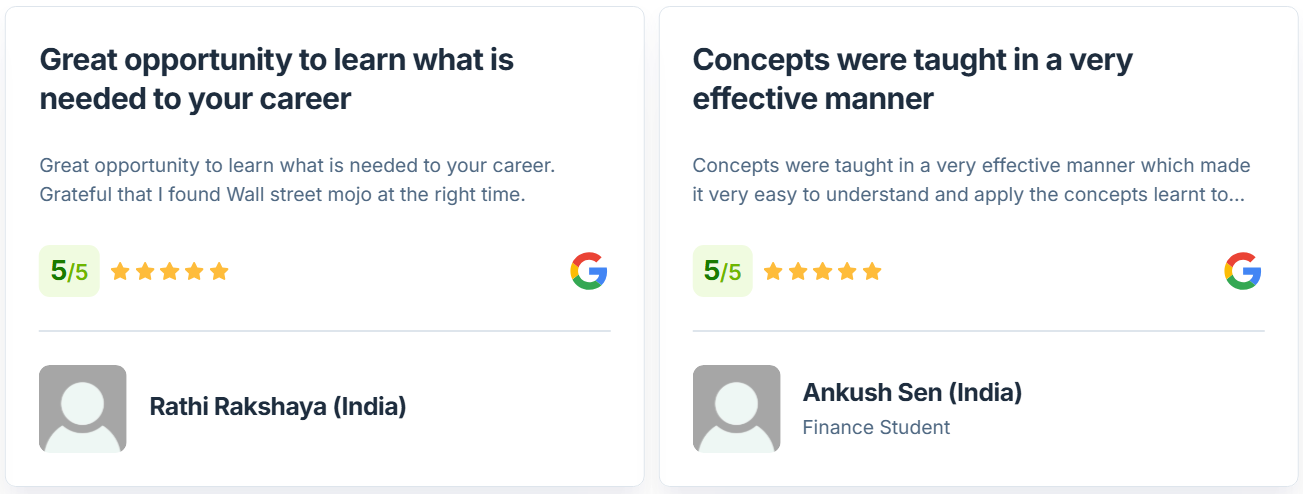
Task: Open the 'Great opportunity to learn' review title
Action: click(x=276, y=79)
